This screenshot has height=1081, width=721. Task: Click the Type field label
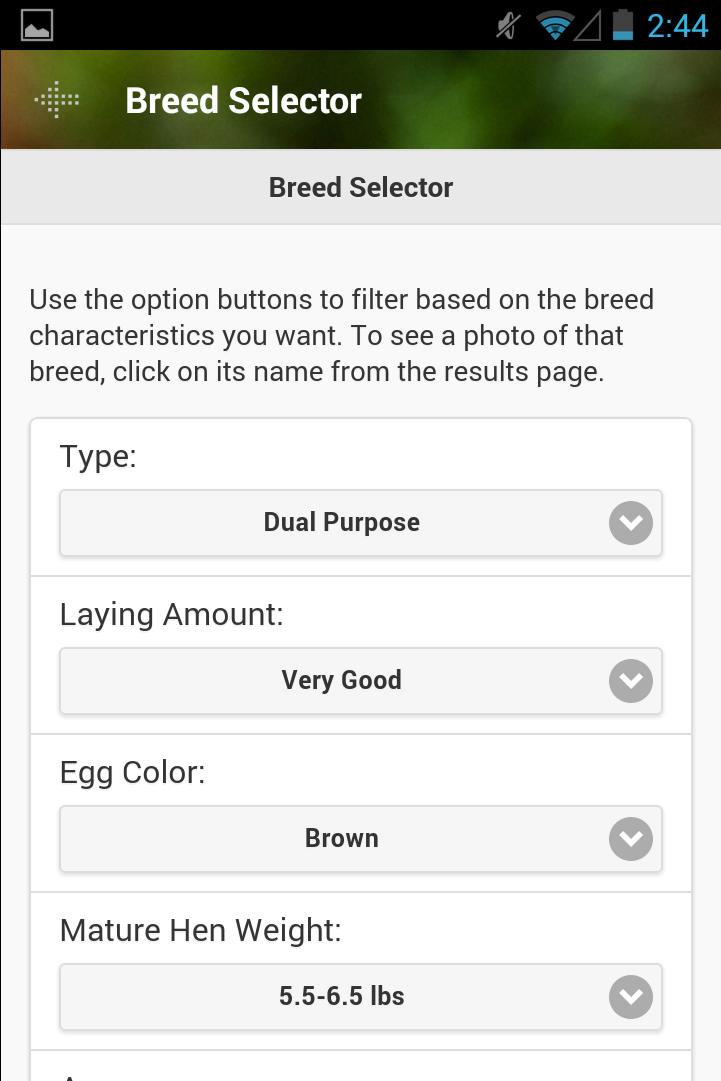97,456
